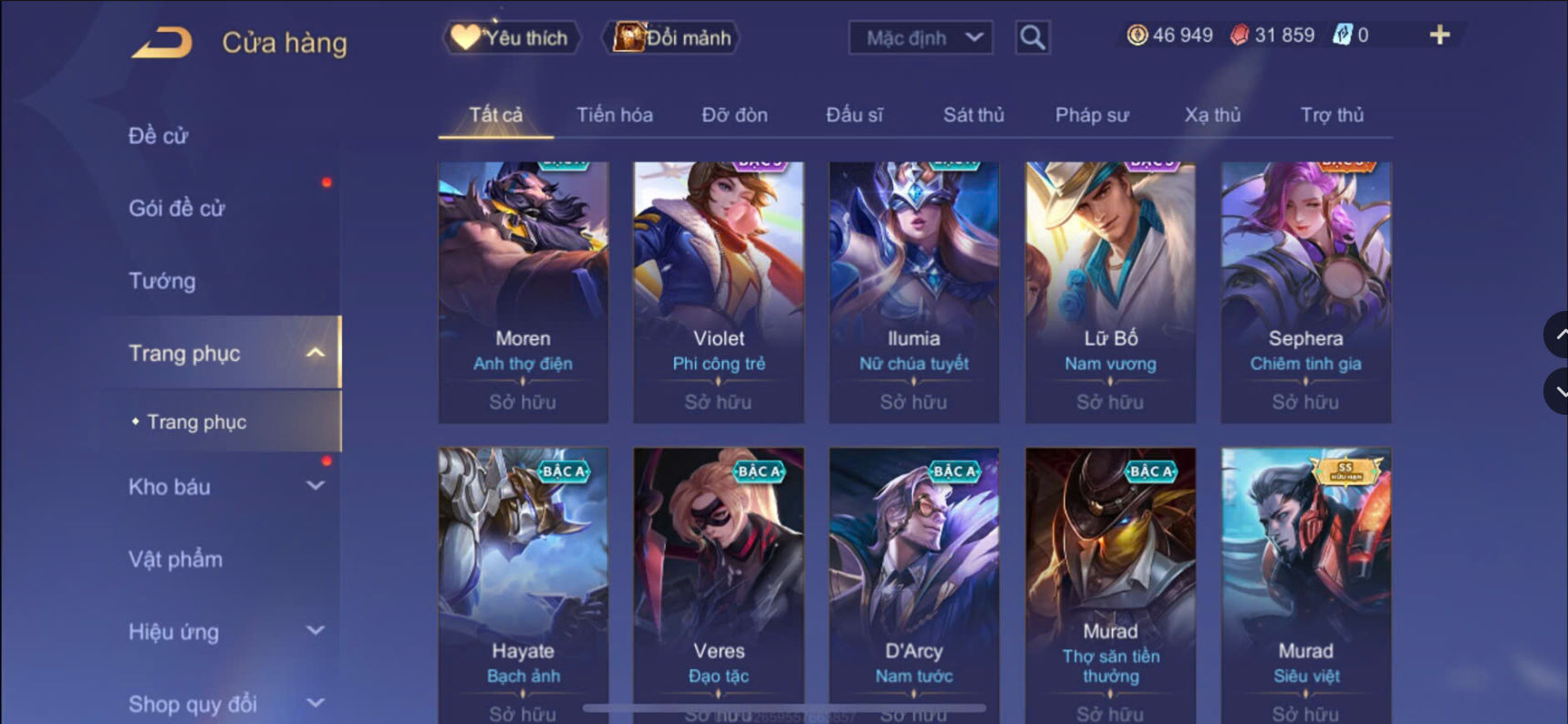Switch to the Tiến hóa tab
This screenshot has width=1568, height=724.
[614, 115]
